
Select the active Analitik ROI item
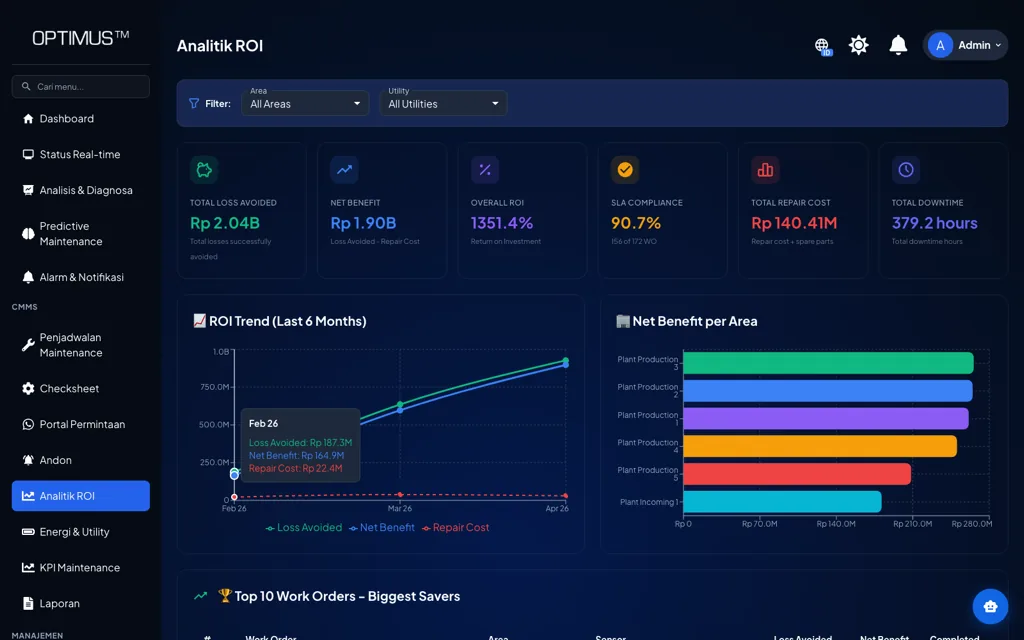point(80,496)
